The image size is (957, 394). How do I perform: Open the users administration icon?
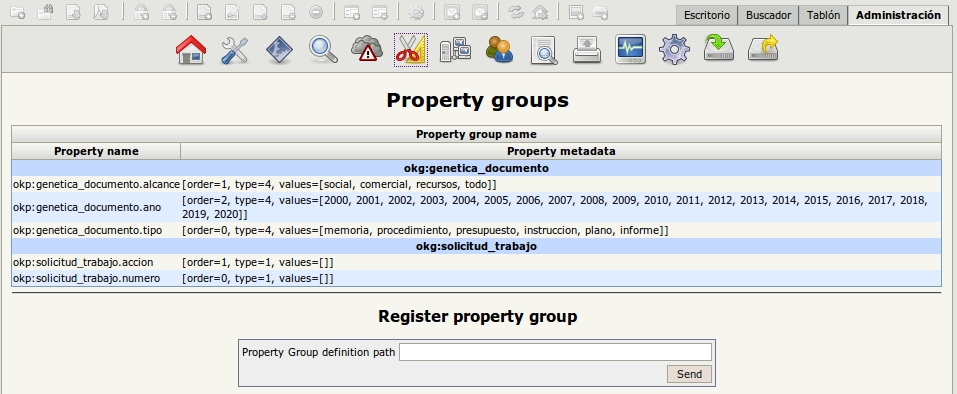tap(499, 50)
